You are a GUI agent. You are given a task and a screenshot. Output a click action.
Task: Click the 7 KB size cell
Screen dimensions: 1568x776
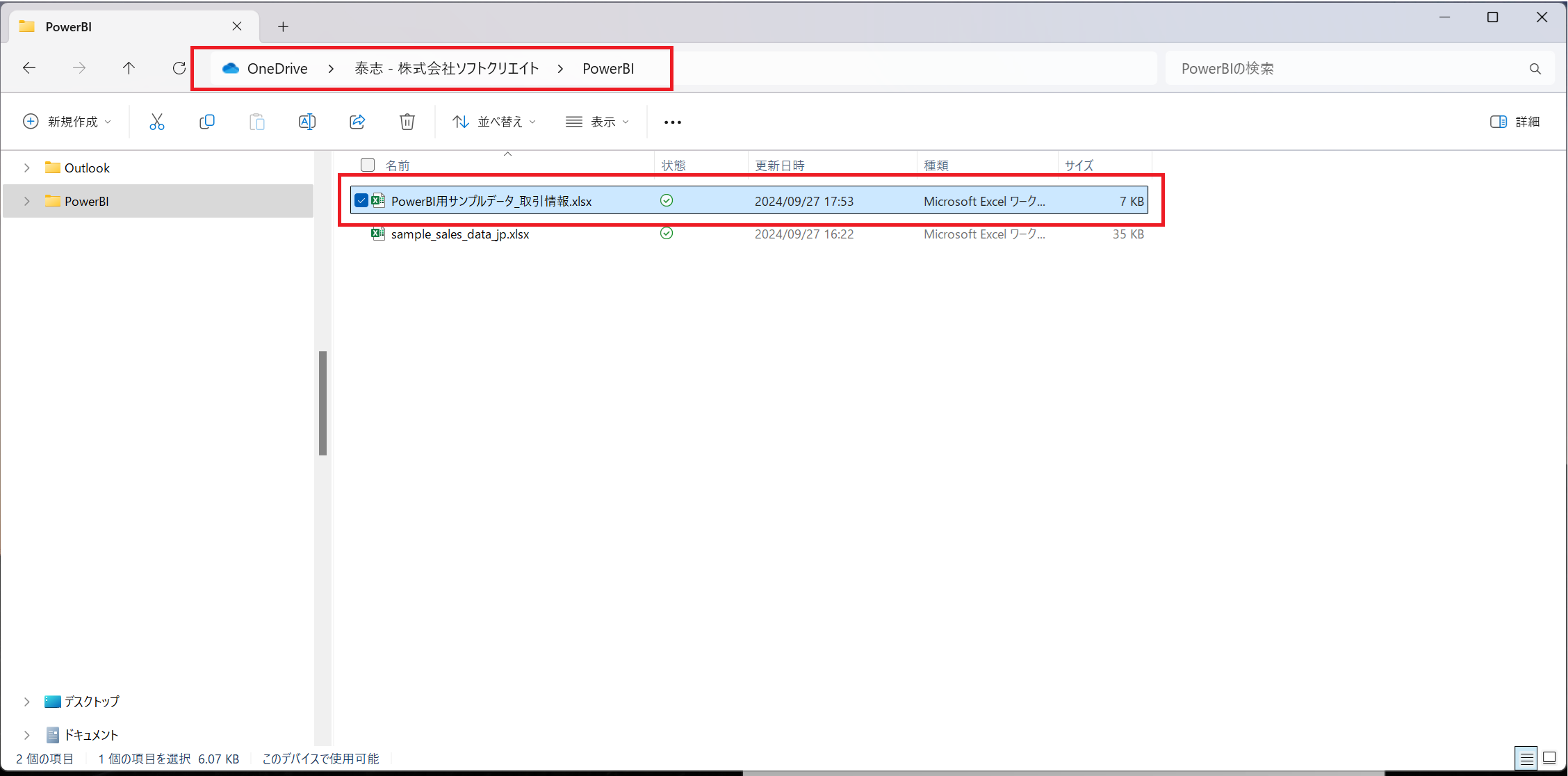1132,201
